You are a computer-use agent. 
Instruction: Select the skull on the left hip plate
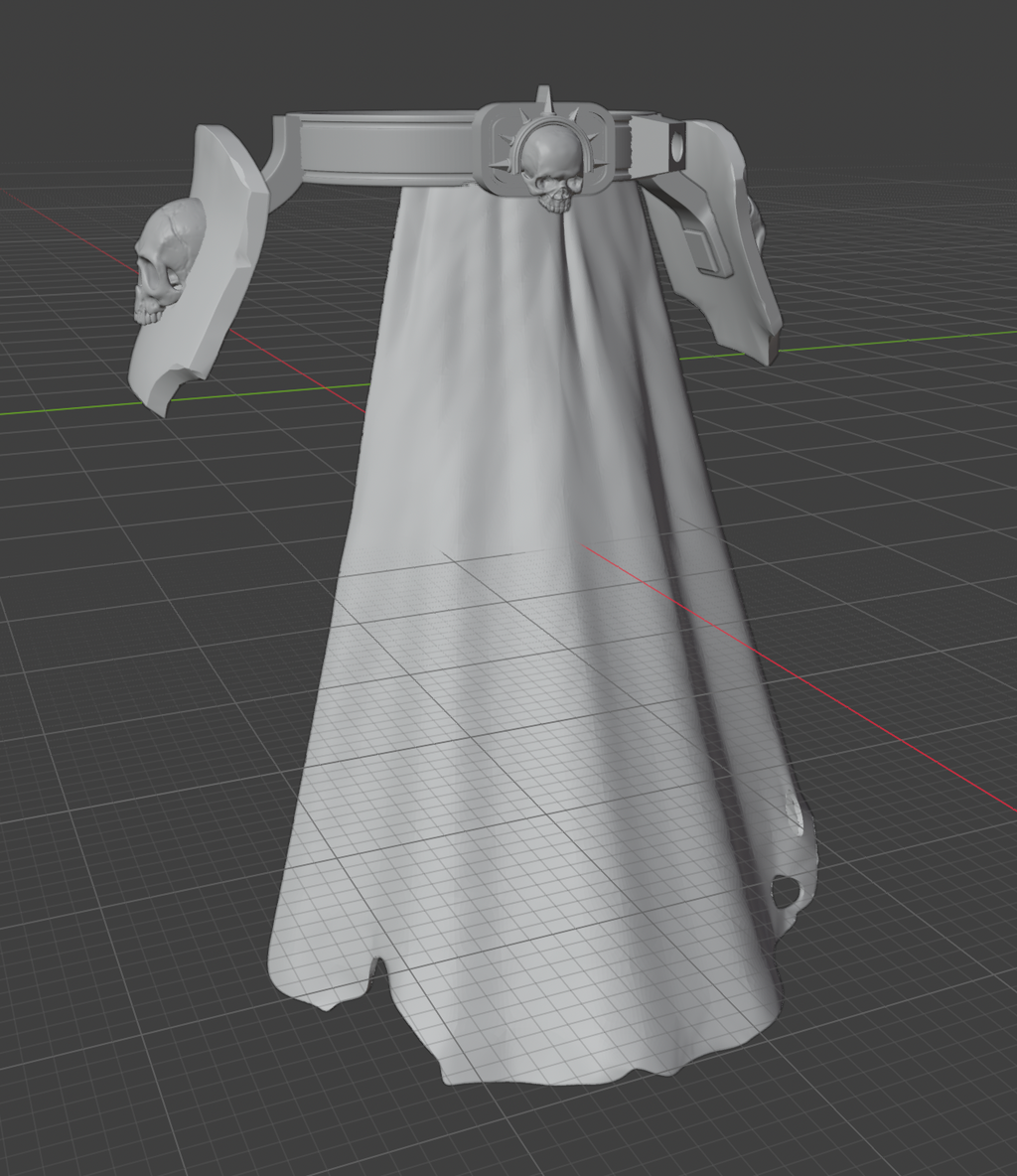[x=169, y=262]
